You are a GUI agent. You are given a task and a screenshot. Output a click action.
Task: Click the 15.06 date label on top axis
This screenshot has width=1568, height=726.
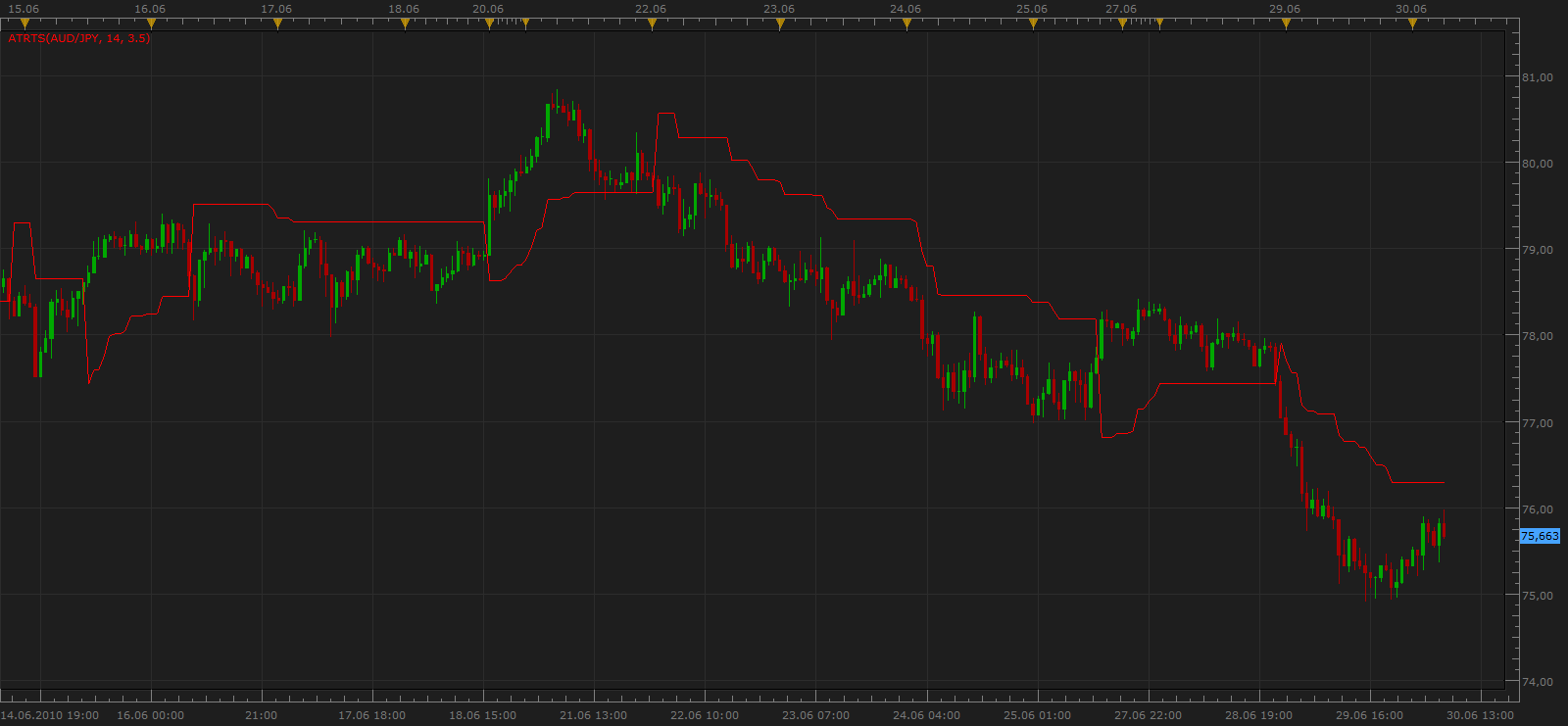24,9
